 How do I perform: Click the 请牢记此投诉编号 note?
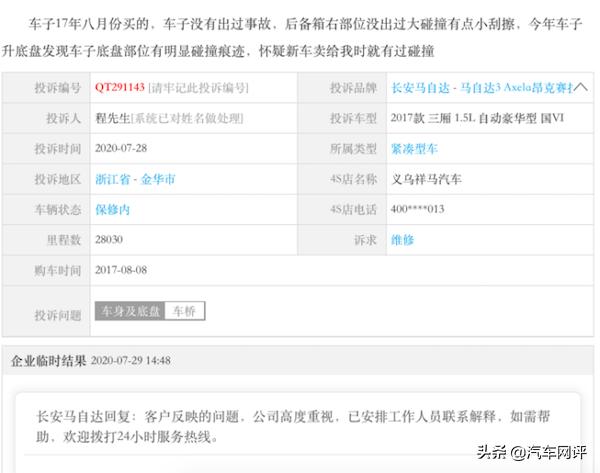pos(198,88)
